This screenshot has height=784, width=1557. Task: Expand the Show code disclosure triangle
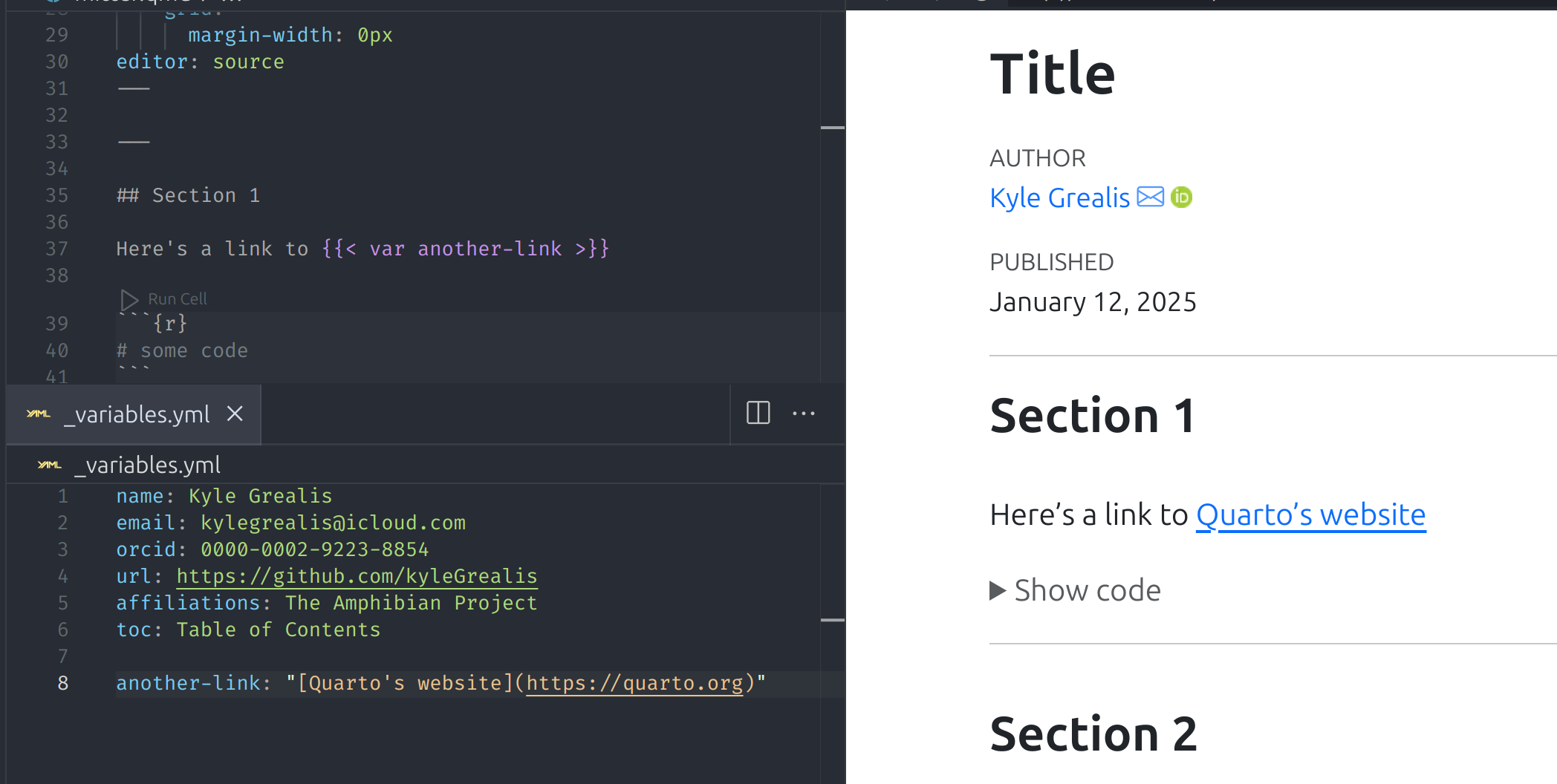click(998, 590)
